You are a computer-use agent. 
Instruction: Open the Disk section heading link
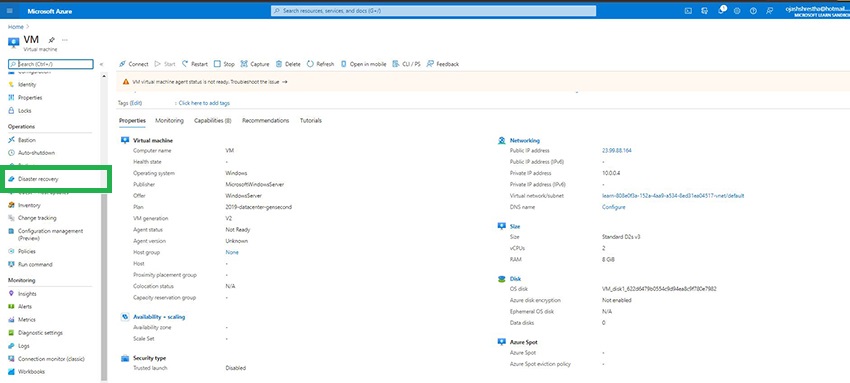(515, 279)
